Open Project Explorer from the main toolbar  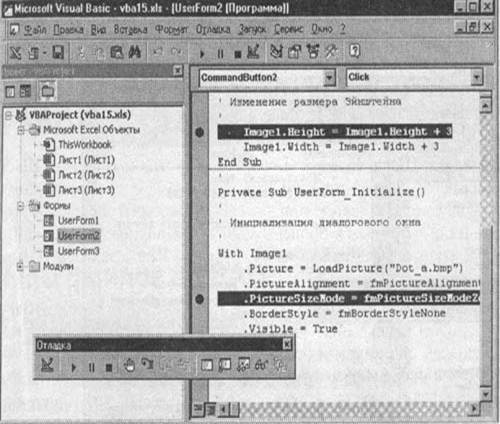point(276,52)
